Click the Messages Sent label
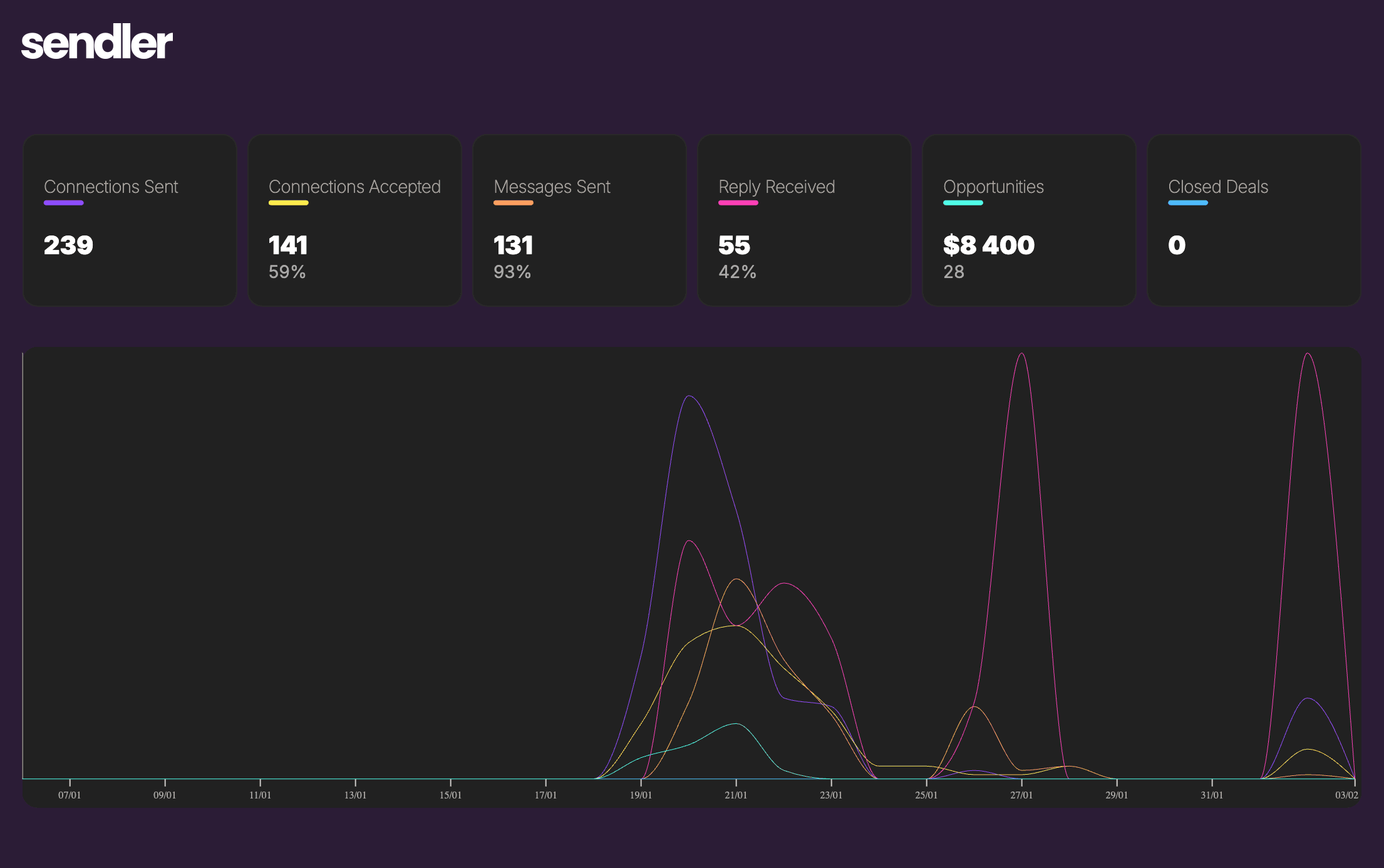 pyautogui.click(x=552, y=187)
